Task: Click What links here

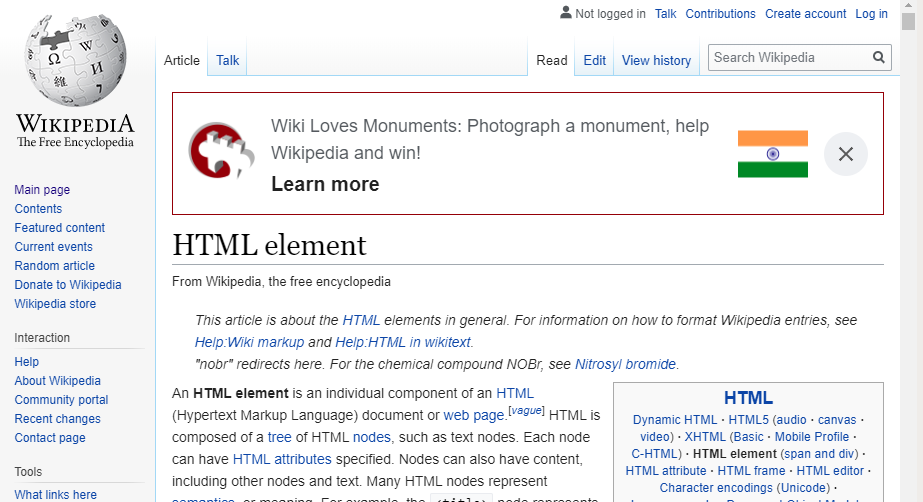Action: pos(55,494)
